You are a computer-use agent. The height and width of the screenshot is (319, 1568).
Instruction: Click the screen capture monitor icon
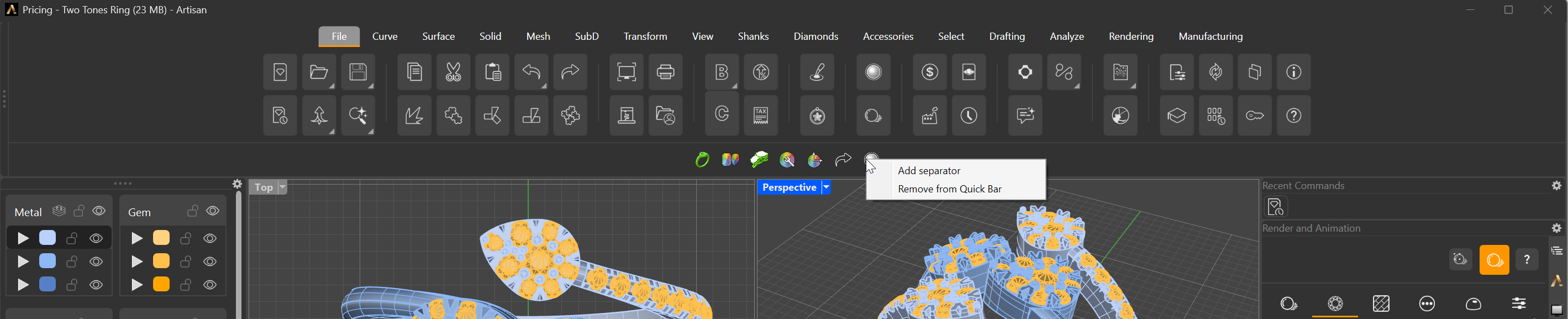coord(627,72)
